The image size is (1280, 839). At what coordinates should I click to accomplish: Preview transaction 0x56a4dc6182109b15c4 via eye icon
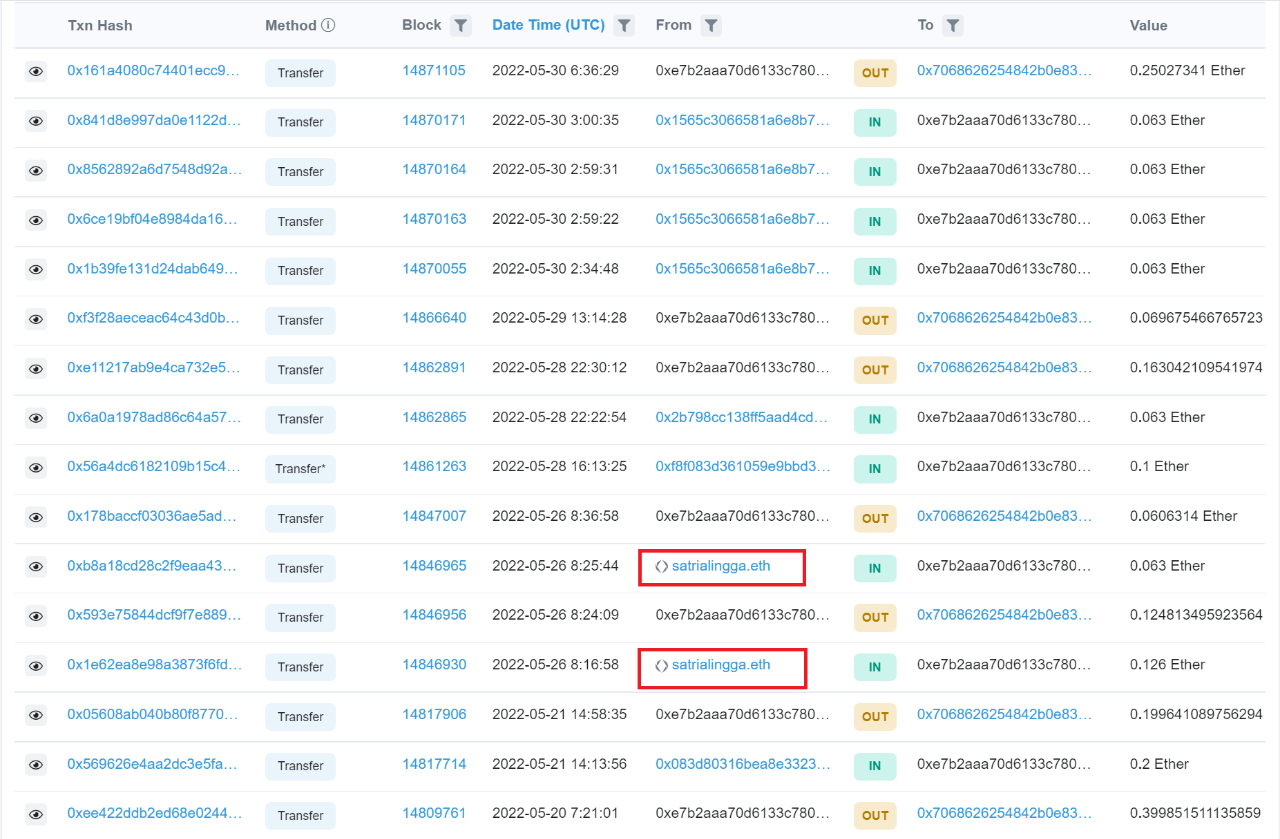pos(36,468)
